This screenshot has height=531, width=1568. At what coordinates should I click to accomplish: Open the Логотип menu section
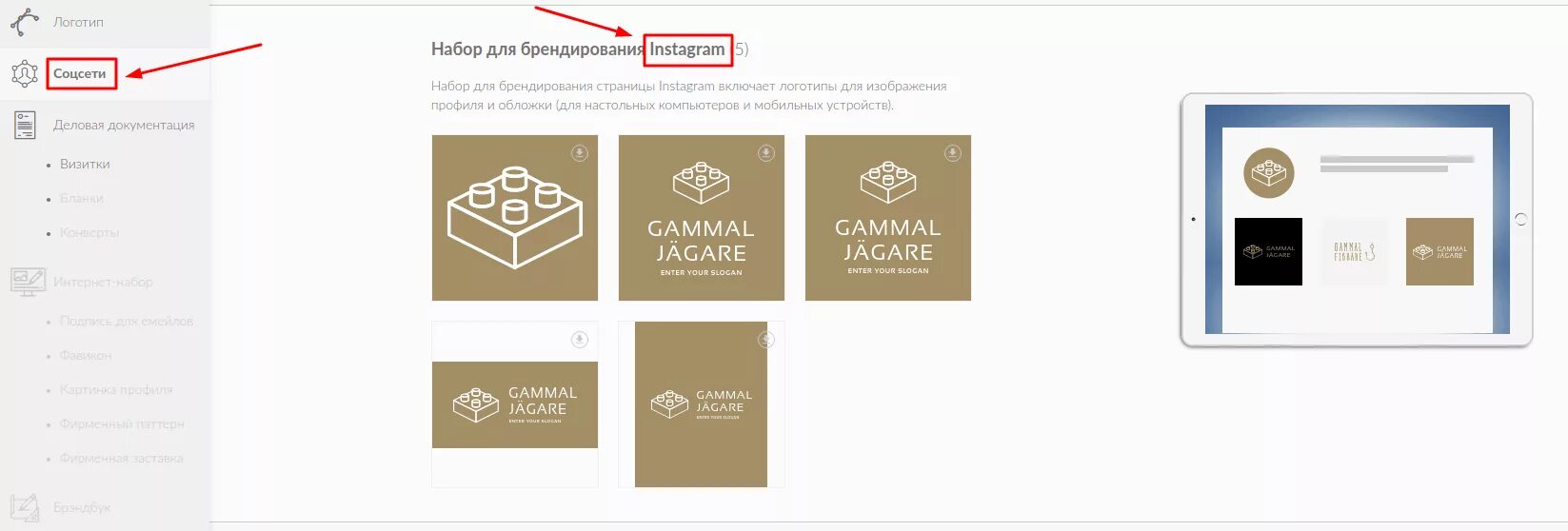click(78, 21)
